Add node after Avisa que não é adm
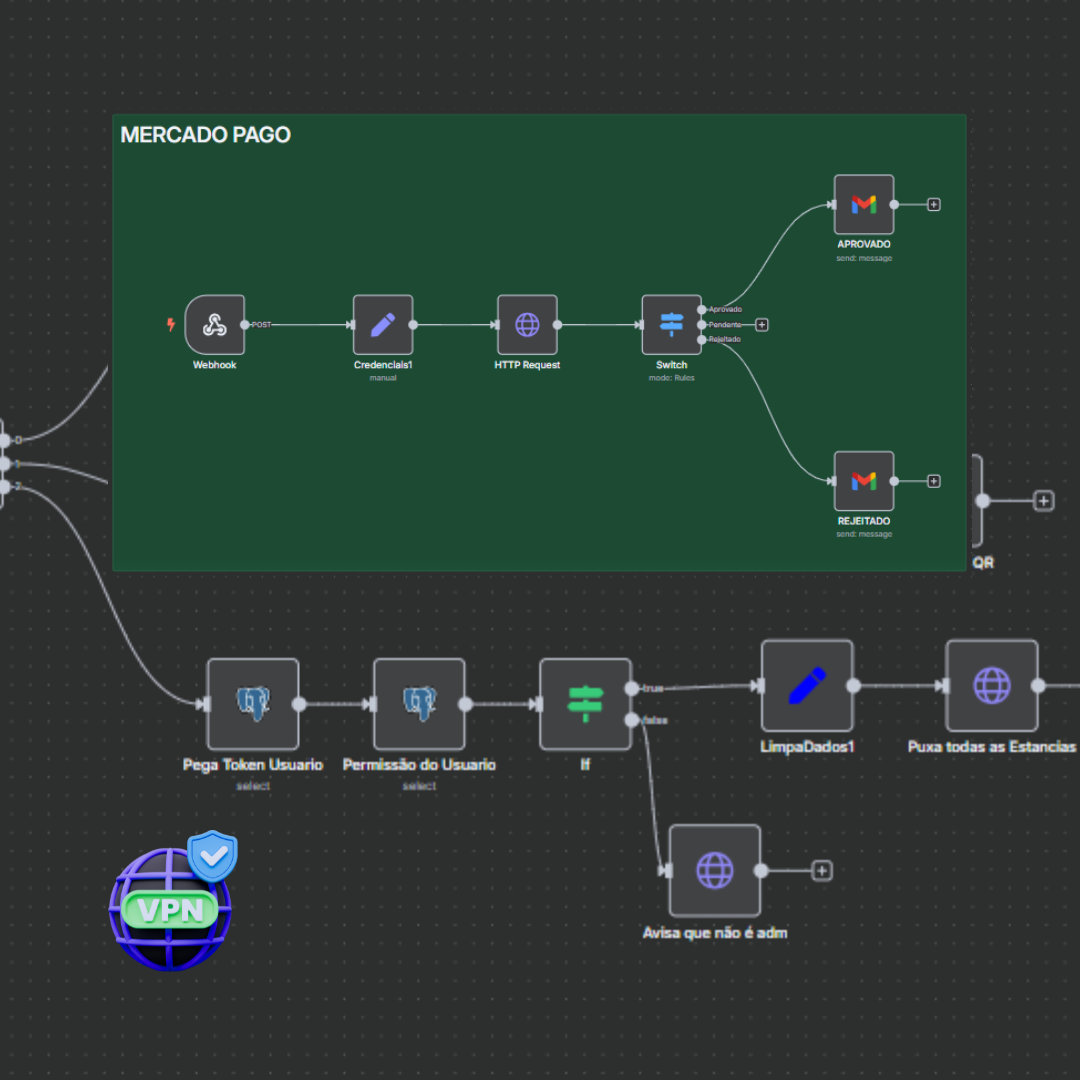The image size is (1080, 1080). point(822,871)
